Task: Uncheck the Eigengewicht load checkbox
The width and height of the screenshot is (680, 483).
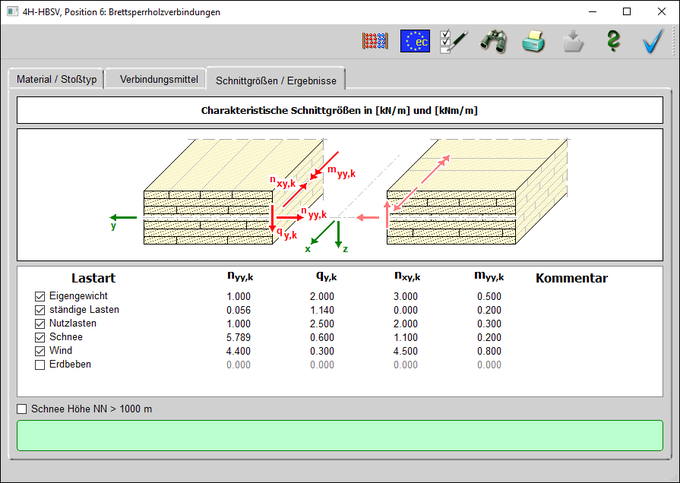Action: tap(40, 297)
